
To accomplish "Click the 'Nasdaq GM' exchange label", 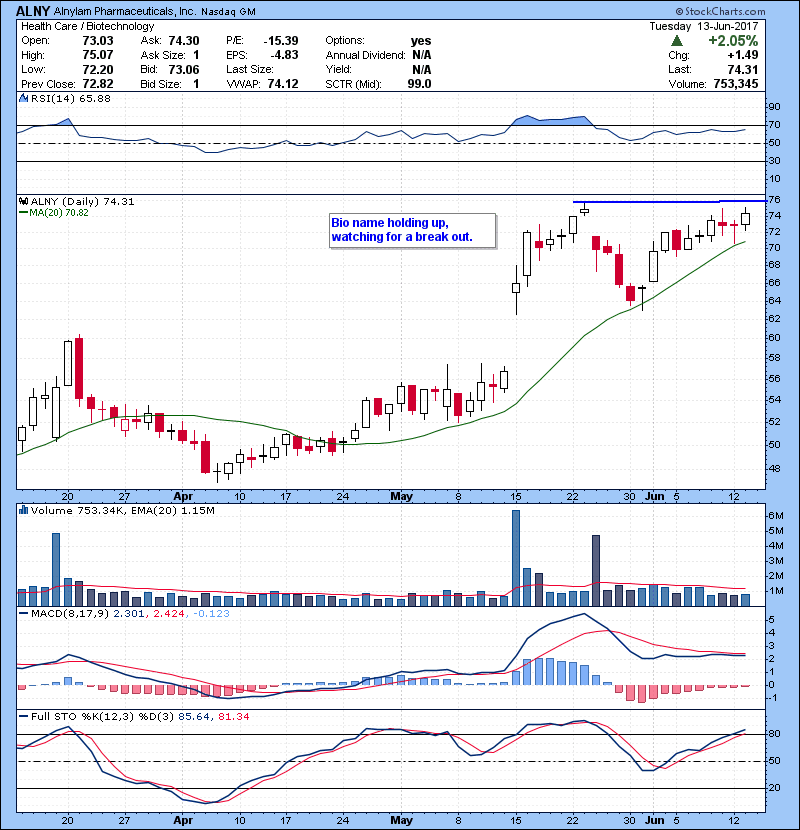I will coord(229,12).
